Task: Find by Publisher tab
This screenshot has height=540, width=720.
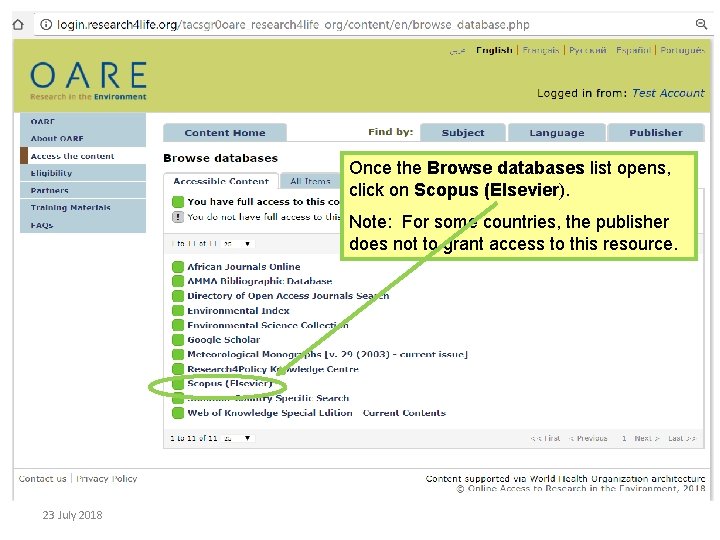Action: click(656, 133)
